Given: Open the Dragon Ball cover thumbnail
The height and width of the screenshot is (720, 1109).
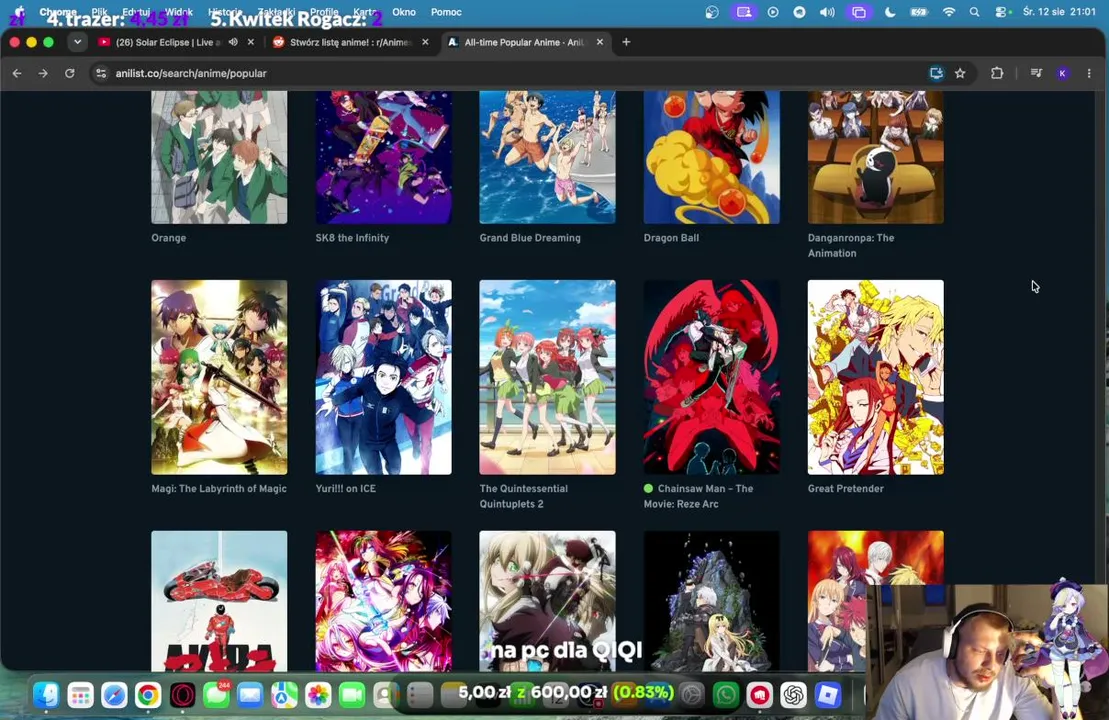Looking at the screenshot, I should pos(712,157).
